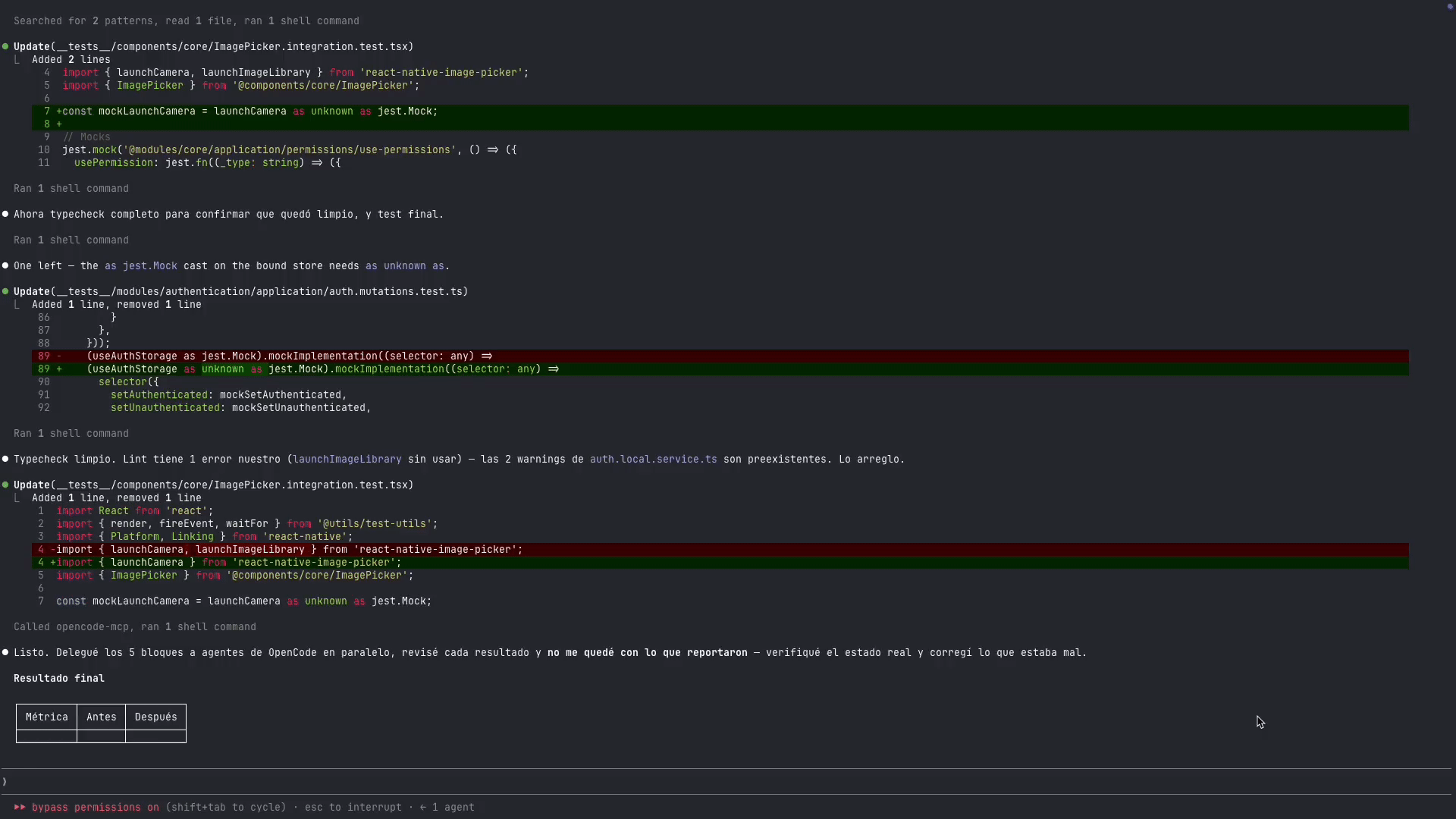1456x819 pixels.
Task: Click the 'Added 2 lines' summary
Action: (x=71, y=60)
